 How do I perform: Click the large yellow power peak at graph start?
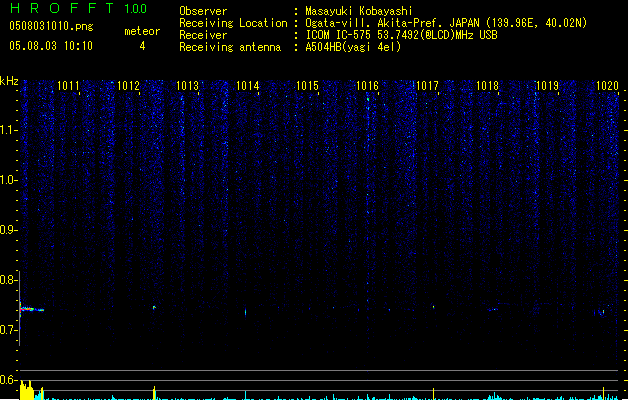click(27, 390)
